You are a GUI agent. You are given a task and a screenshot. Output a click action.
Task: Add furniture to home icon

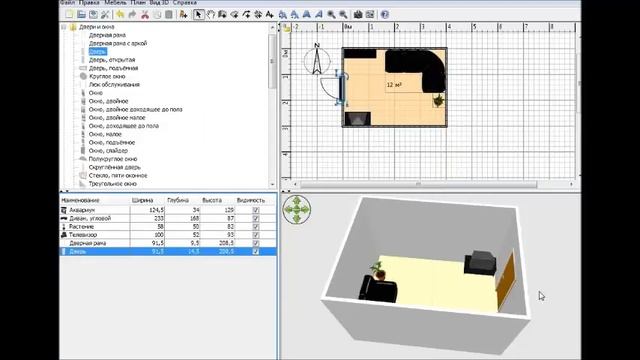pos(183,15)
